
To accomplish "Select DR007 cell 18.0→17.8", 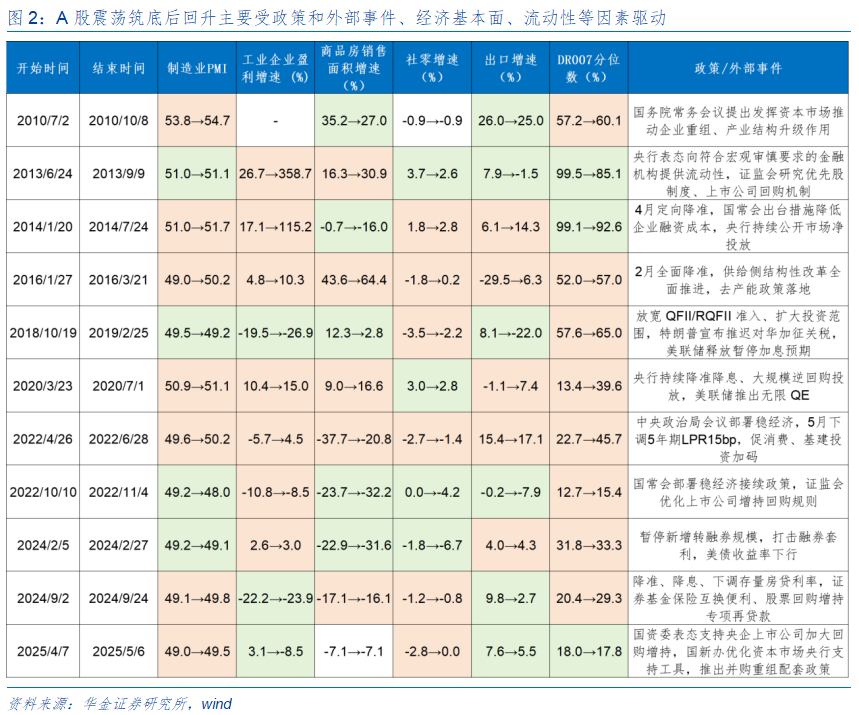I will pyautogui.click(x=589, y=652).
